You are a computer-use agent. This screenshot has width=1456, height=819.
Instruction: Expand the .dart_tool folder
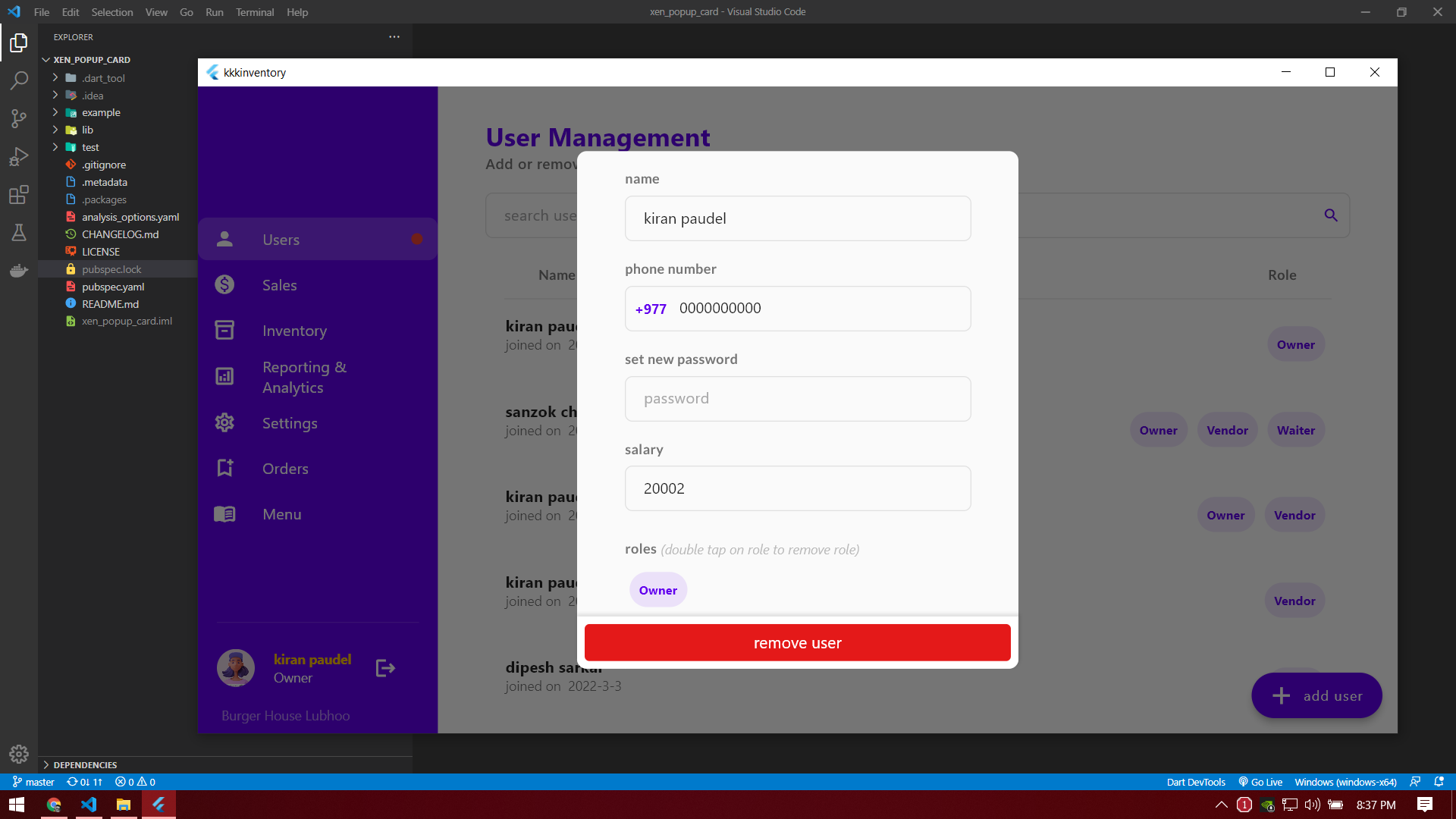103,78
